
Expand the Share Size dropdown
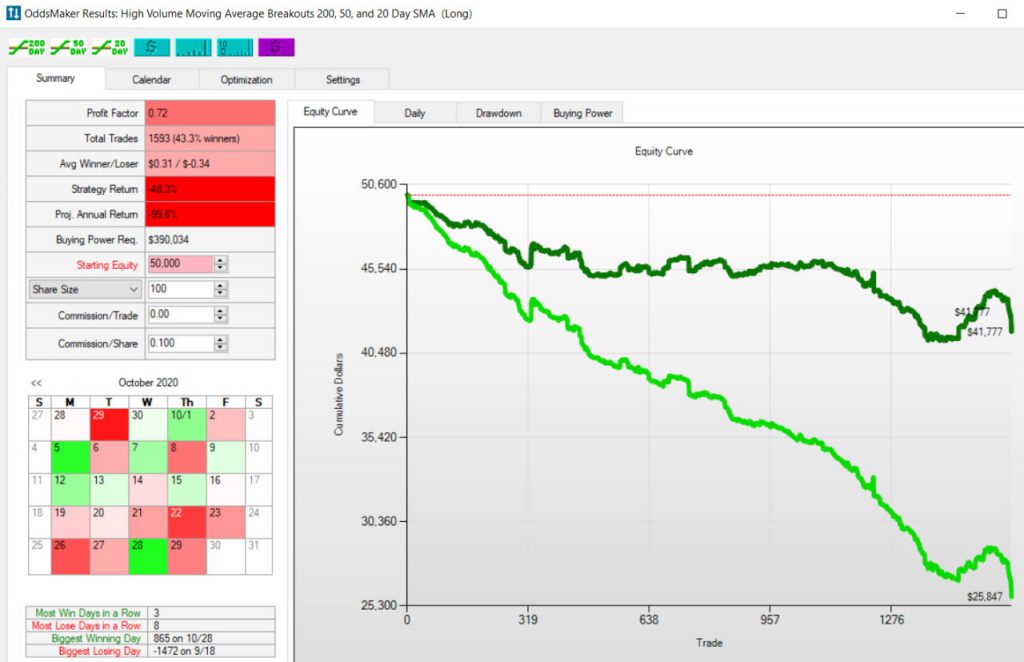(85, 289)
